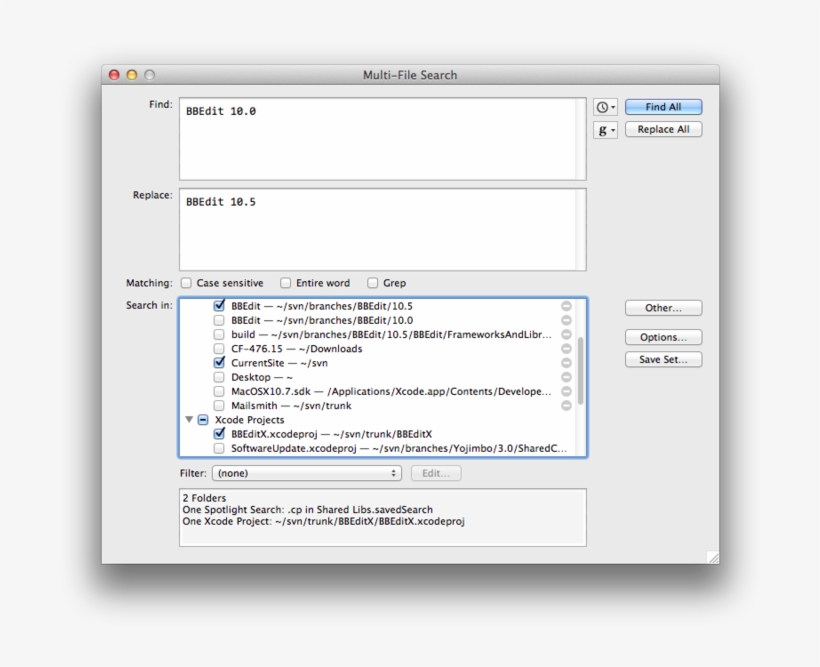Click the disabled Edit... filter button
This screenshot has width=820, height=667.
point(436,473)
